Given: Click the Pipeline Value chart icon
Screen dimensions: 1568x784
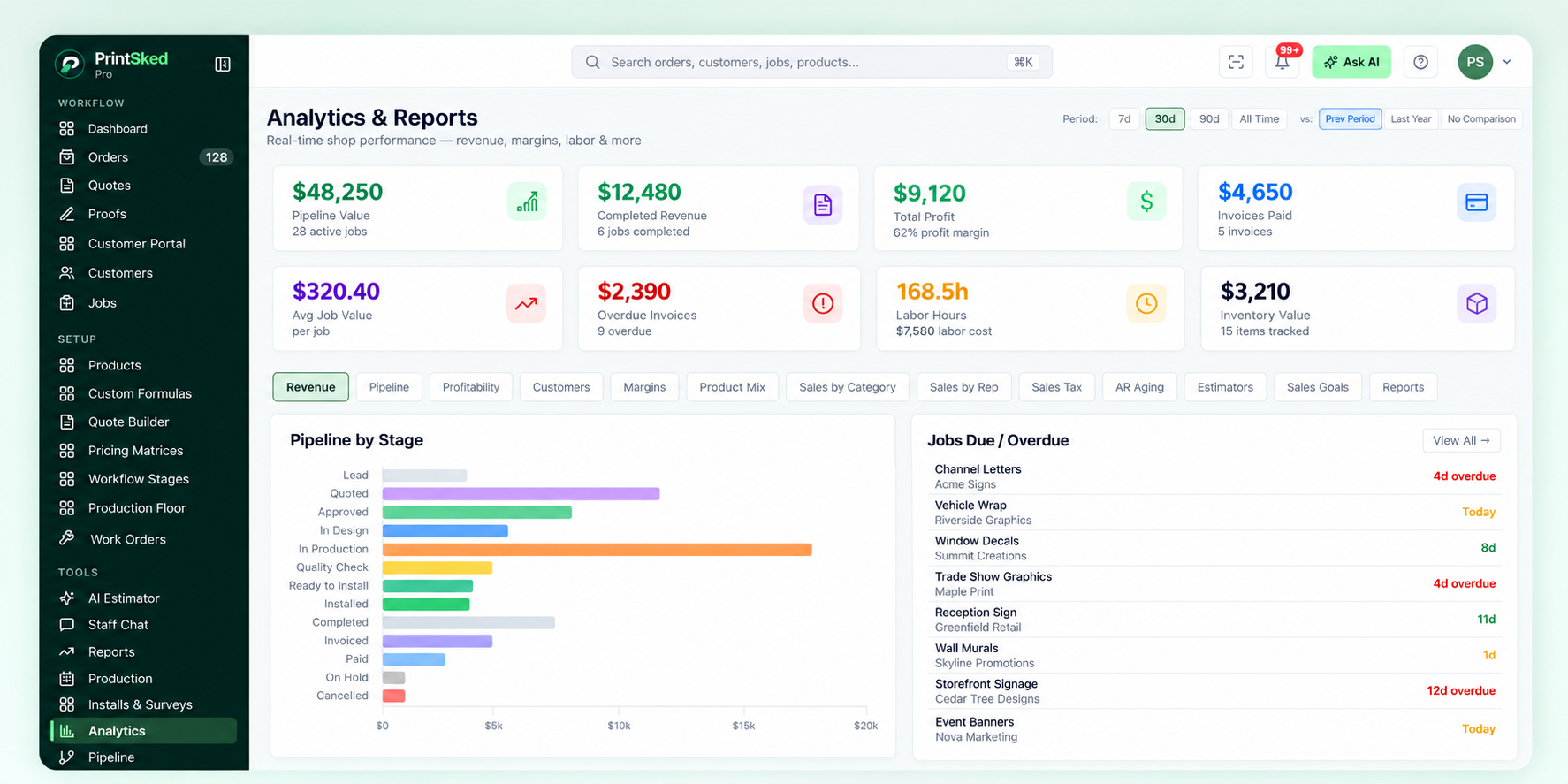Looking at the screenshot, I should point(527,202).
